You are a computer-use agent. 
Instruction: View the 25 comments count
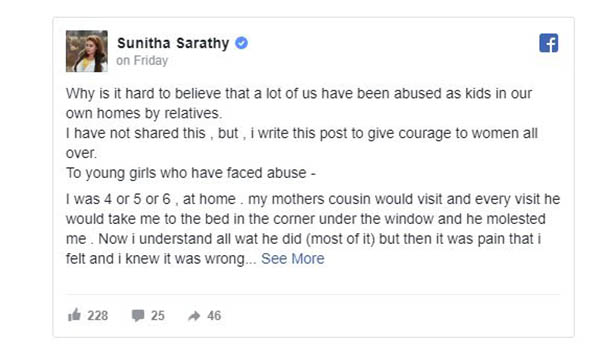[x=158, y=316]
